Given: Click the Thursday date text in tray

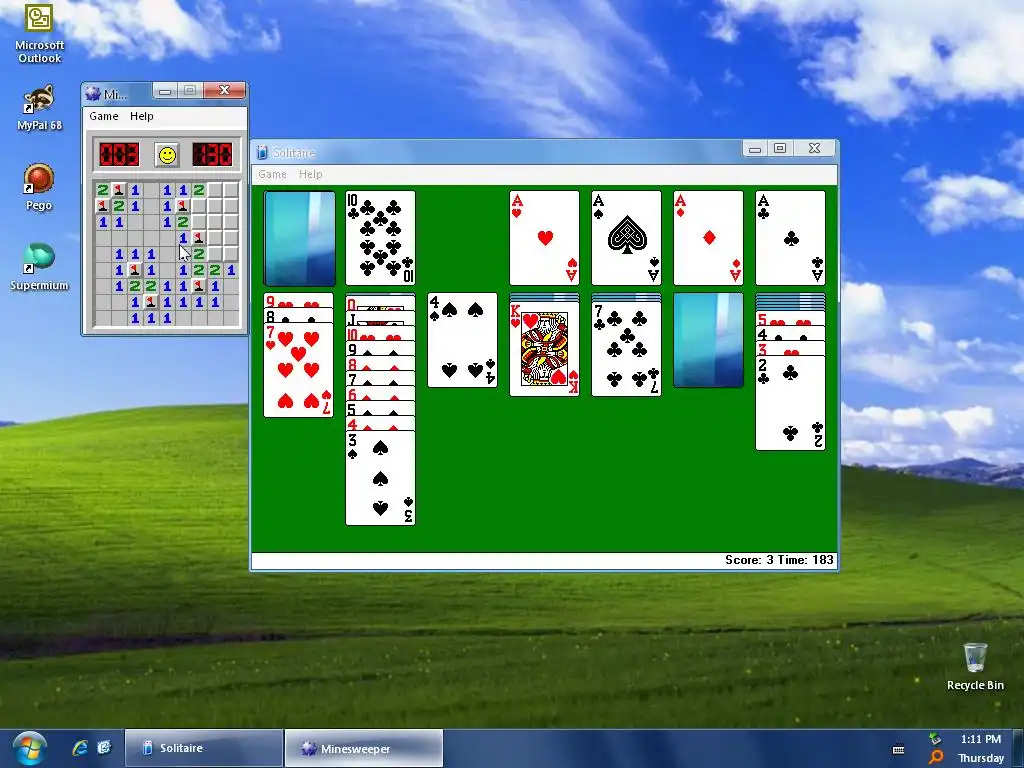Looking at the screenshot, I should coord(981,758).
